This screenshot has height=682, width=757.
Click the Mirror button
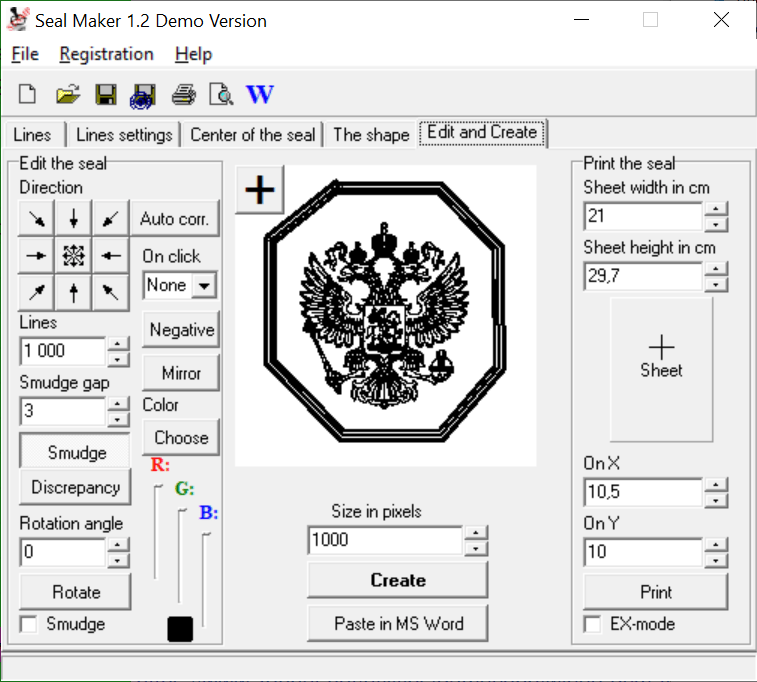point(182,373)
